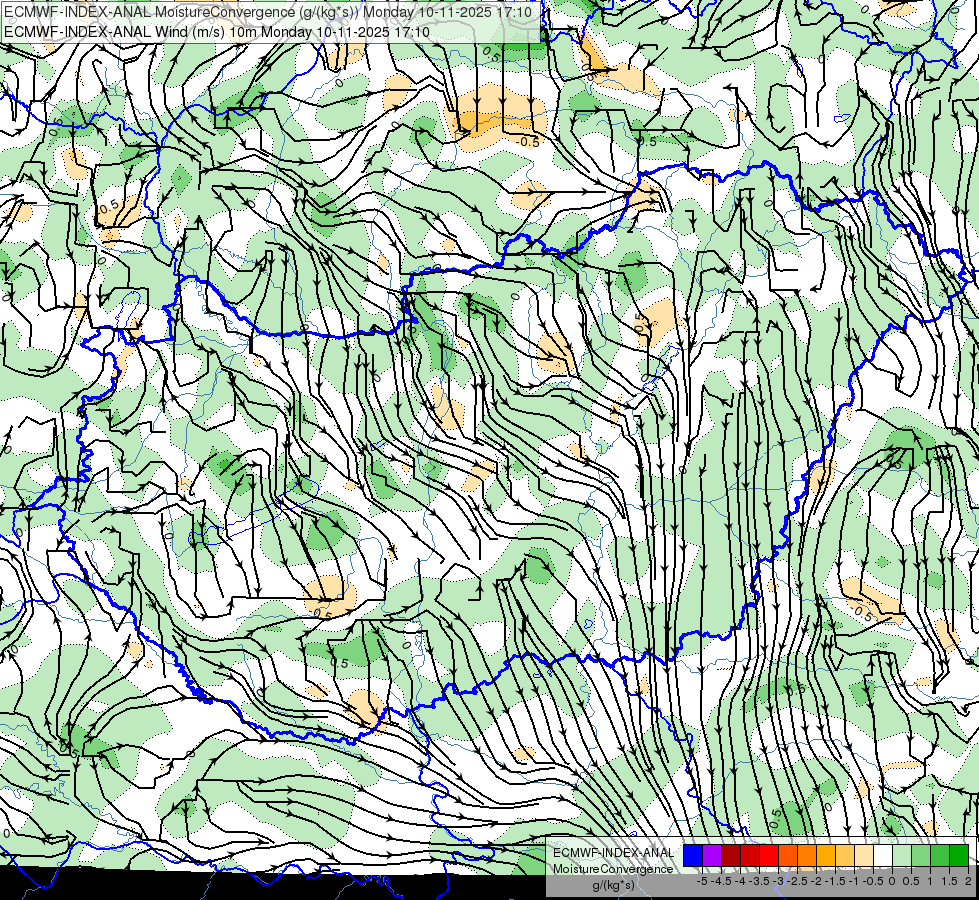Click the '-5' tick label in the legend
Screen dimensions: 979x900
click(x=702, y=881)
